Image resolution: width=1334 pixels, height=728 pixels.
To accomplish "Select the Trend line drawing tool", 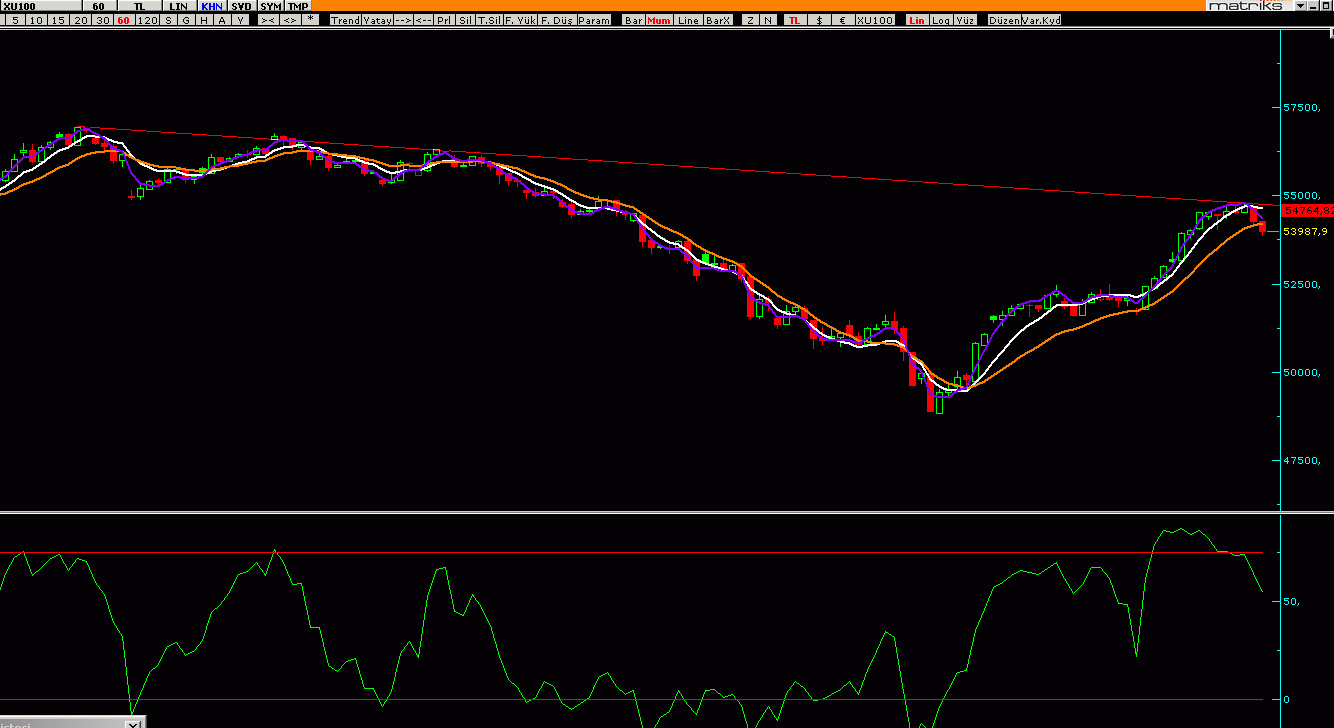I will pos(345,20).
